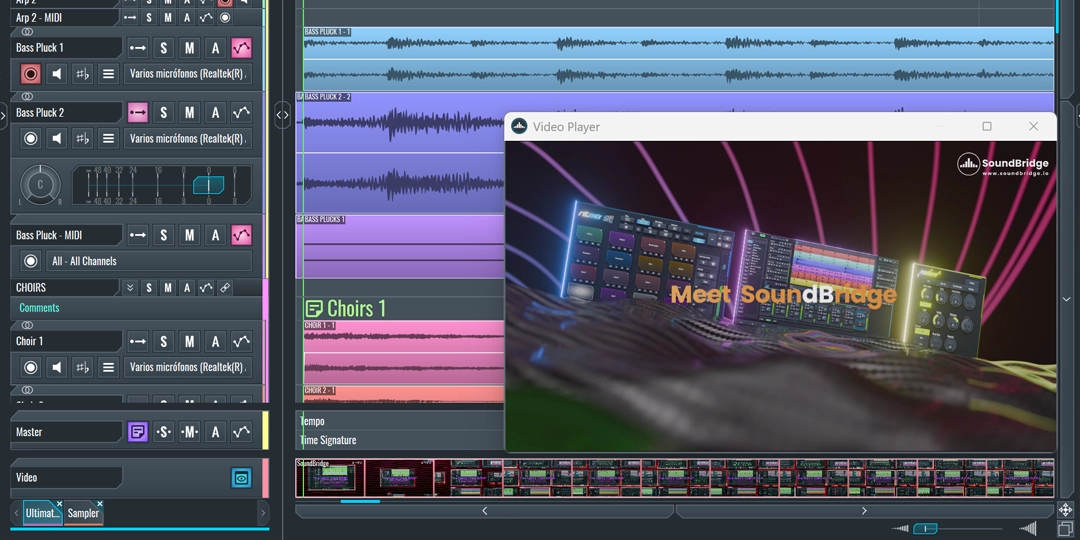This screenshot has height=540, width=1080.
Task: Solo the CHOIRS group
Action: pyautogui.click(x=149, y=288)
